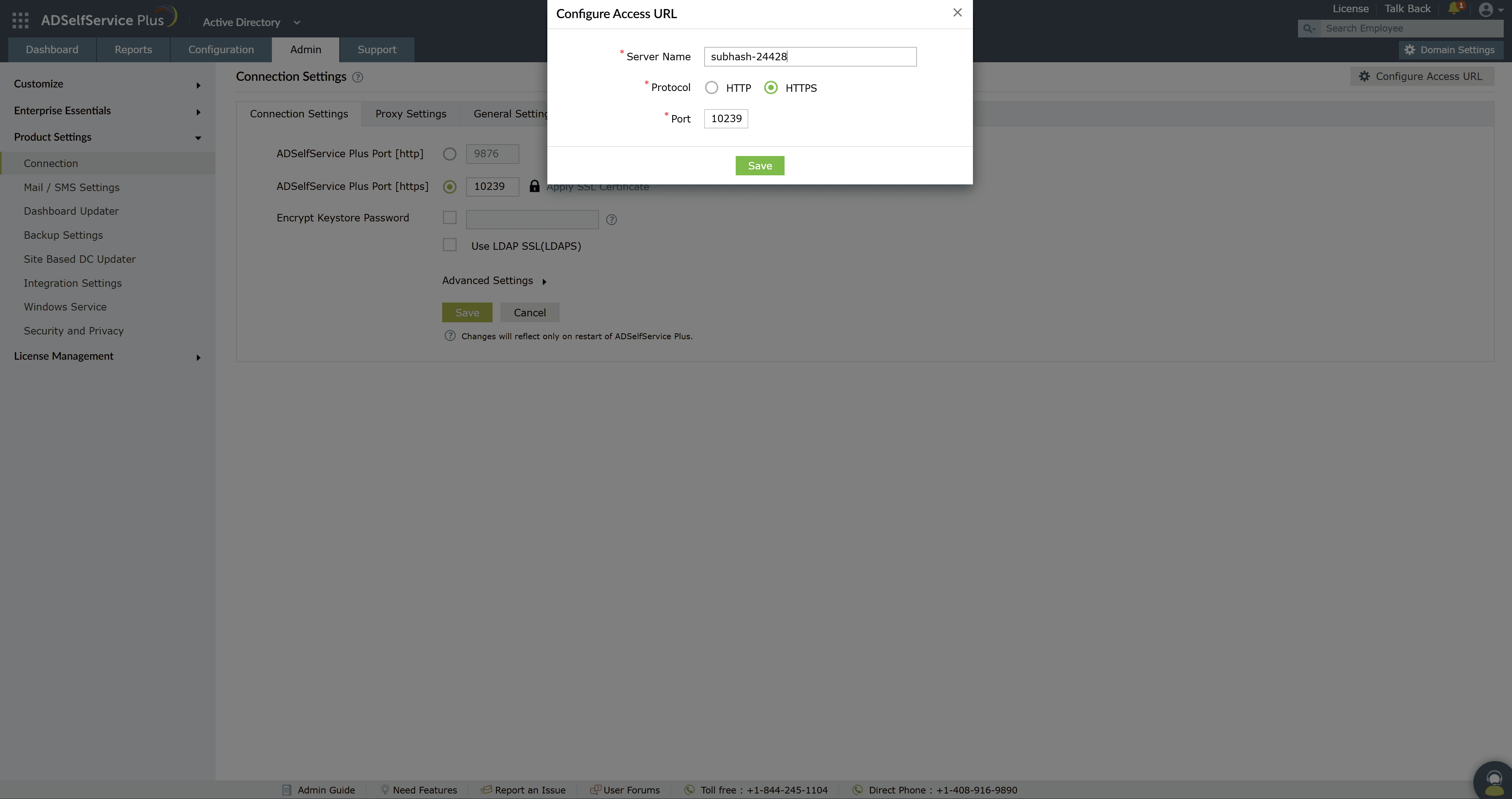Click the Report an Issue icon
Image resolution: width=1512 pixels, height=799 pixels.
tap(486, 790)
